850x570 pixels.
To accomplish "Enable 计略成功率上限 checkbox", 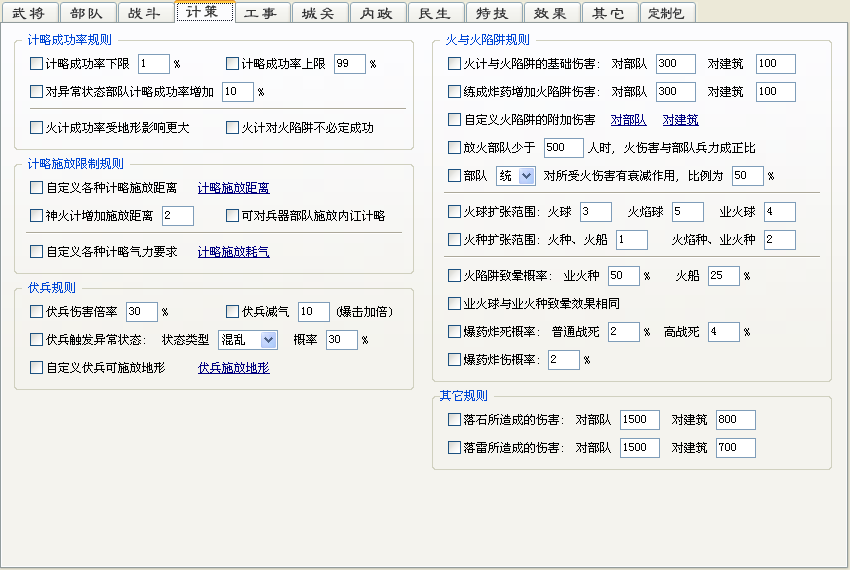I will 232,64.
